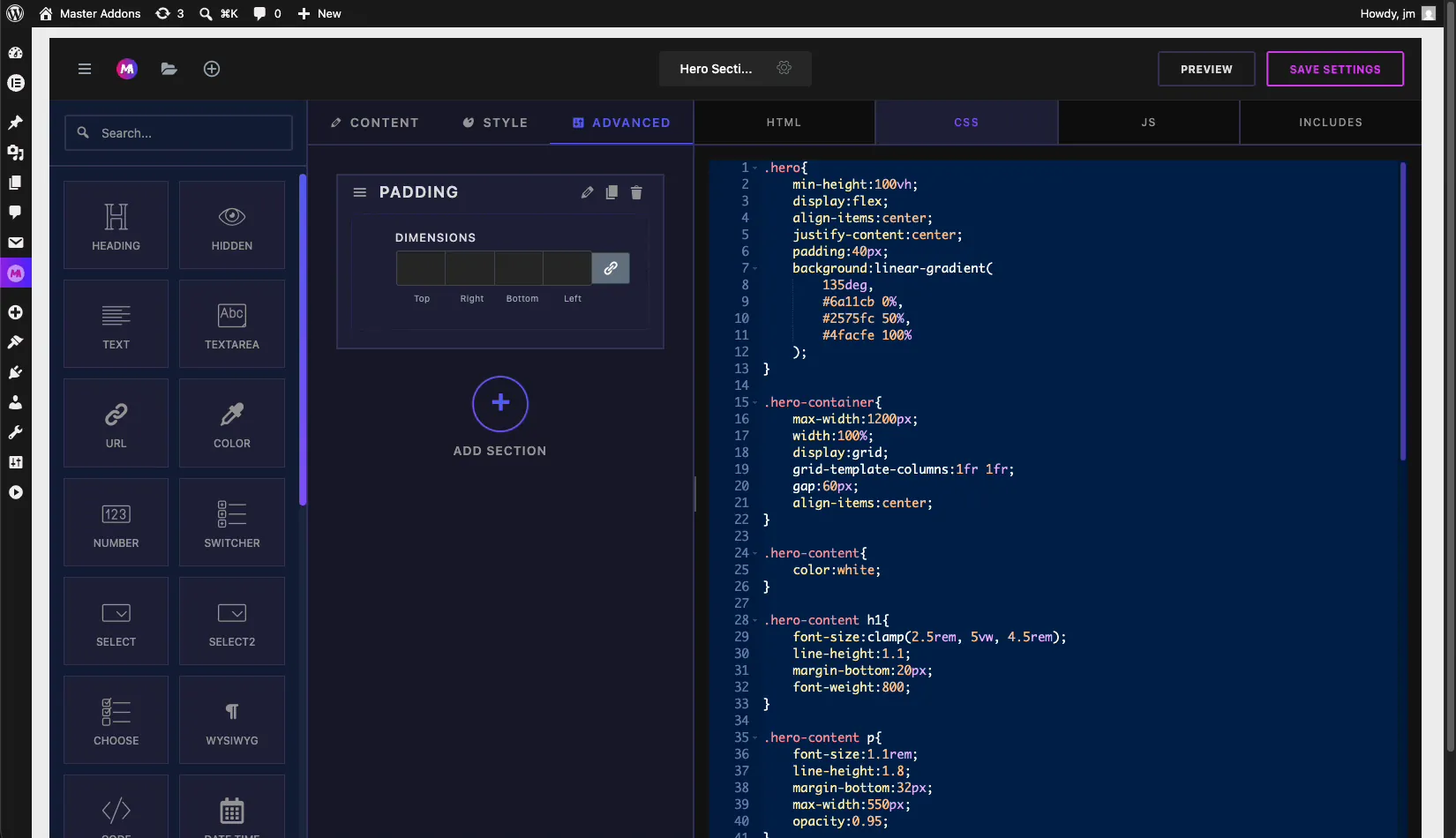Open the Master Addons icon in WP sidebar
The image size is (1456, 838).
(15, 273)
